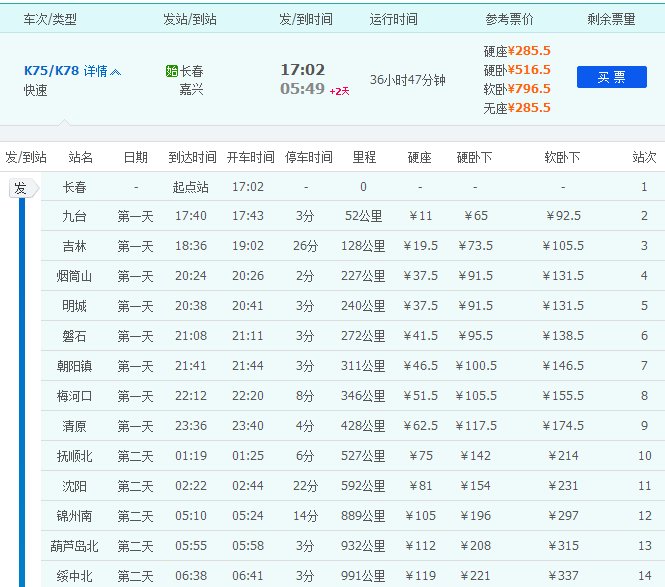Click the 硬卧¥516.5 price entry
Image resolution: width=665 pixels, height=587 pixels.
[517, 70]
